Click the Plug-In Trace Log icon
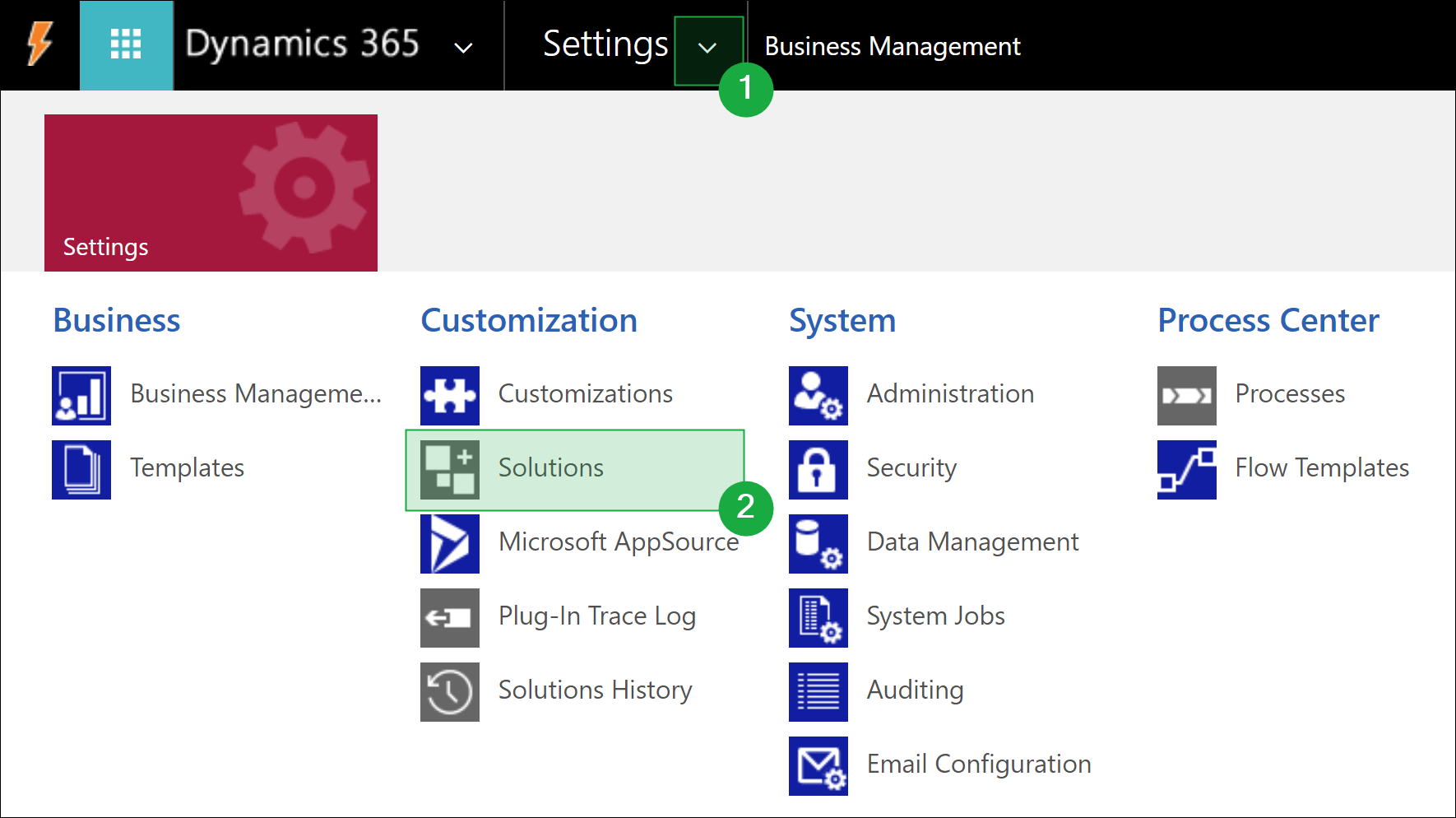This screenshot has width=1456, height=818. (x=450, y=618)
